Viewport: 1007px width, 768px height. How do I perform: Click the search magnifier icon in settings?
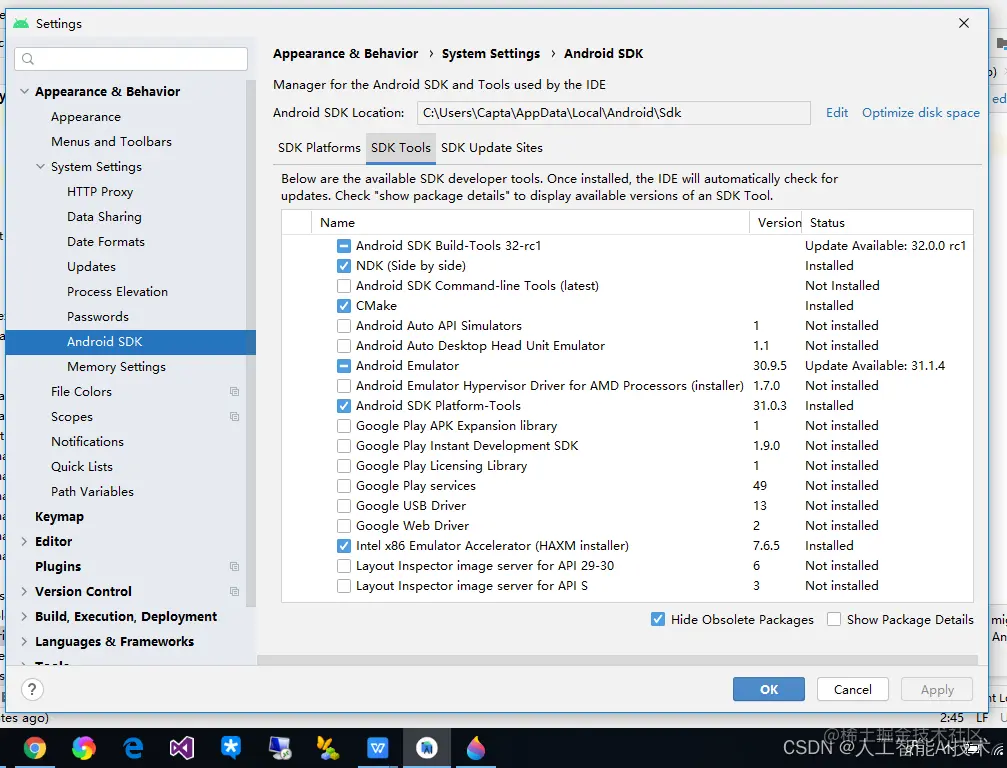[28, 59]
